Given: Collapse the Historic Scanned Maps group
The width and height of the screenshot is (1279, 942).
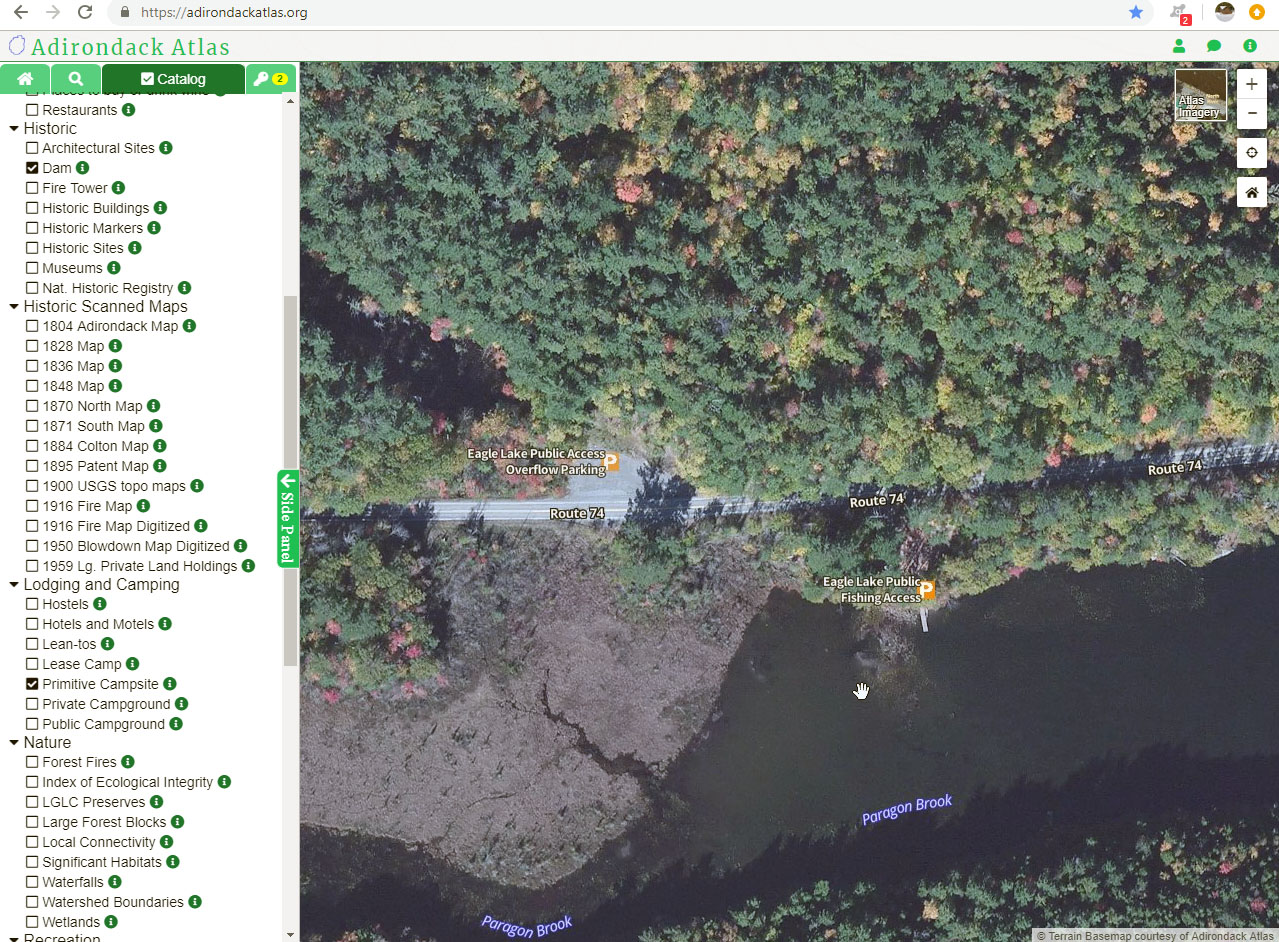Looking at the screenshot, I should (x=14, y=307).
